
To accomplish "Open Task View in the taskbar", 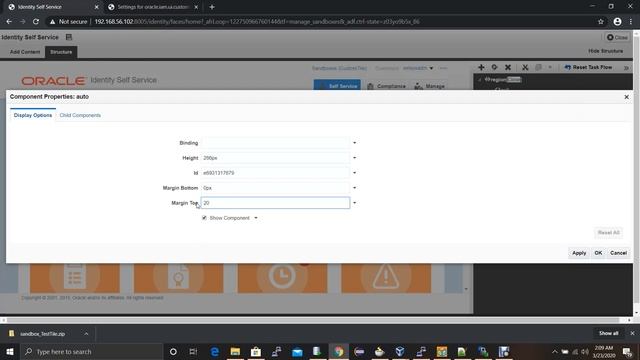I will click(193, 352).
